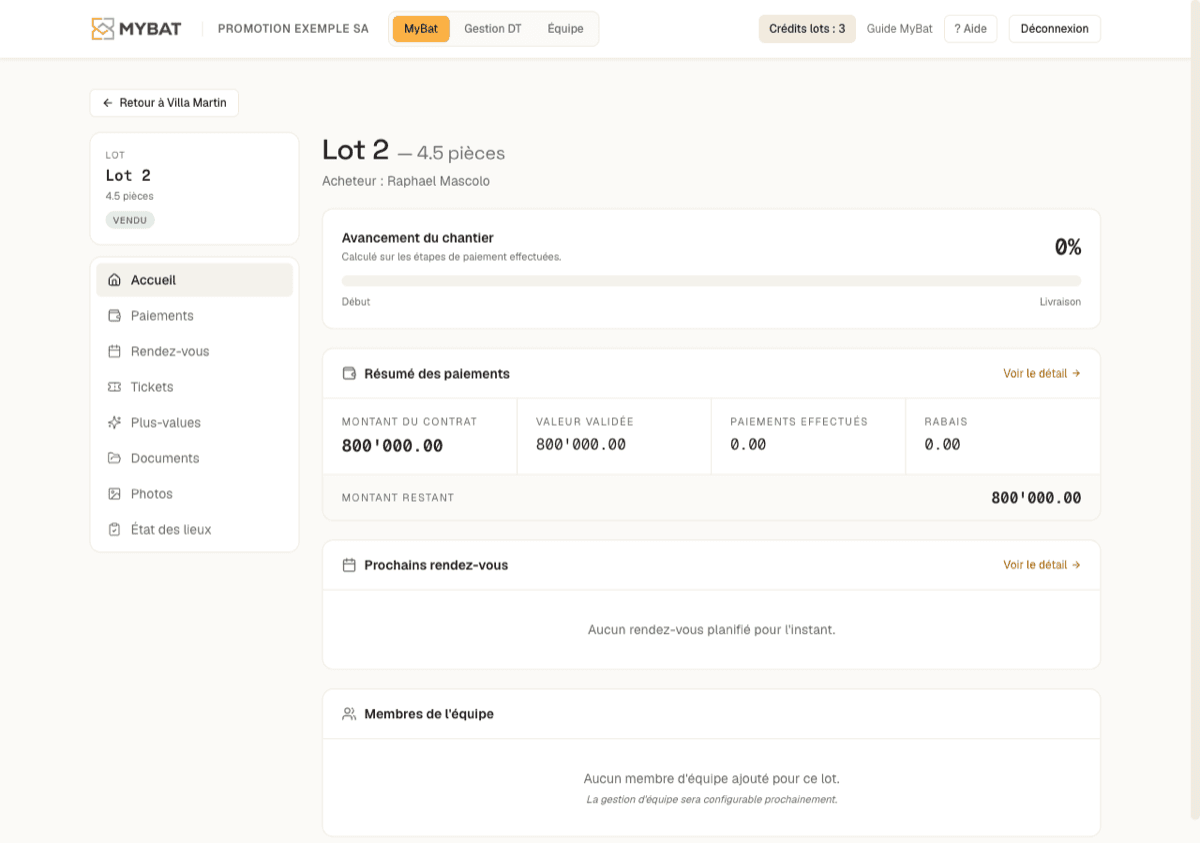Viewport: 1200px width, 843px height.
Task: Click the chantier progress bar
Action: click(711, 281)
